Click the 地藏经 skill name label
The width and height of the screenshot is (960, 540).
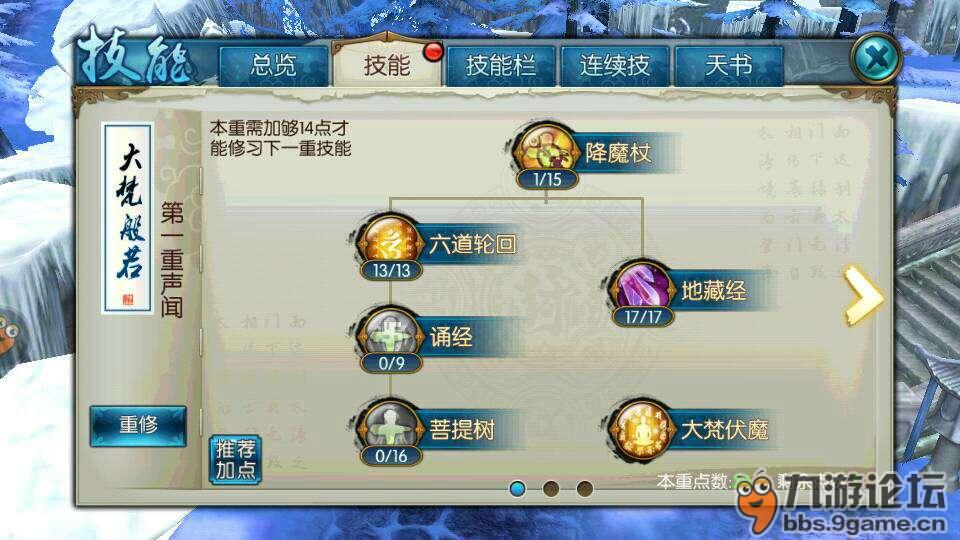pos(714,290)
